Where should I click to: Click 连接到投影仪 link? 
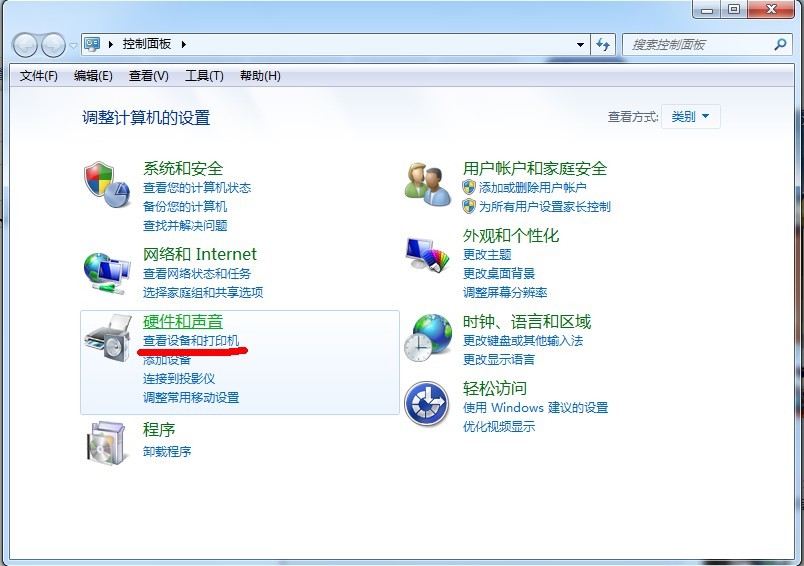click(179, 379)
